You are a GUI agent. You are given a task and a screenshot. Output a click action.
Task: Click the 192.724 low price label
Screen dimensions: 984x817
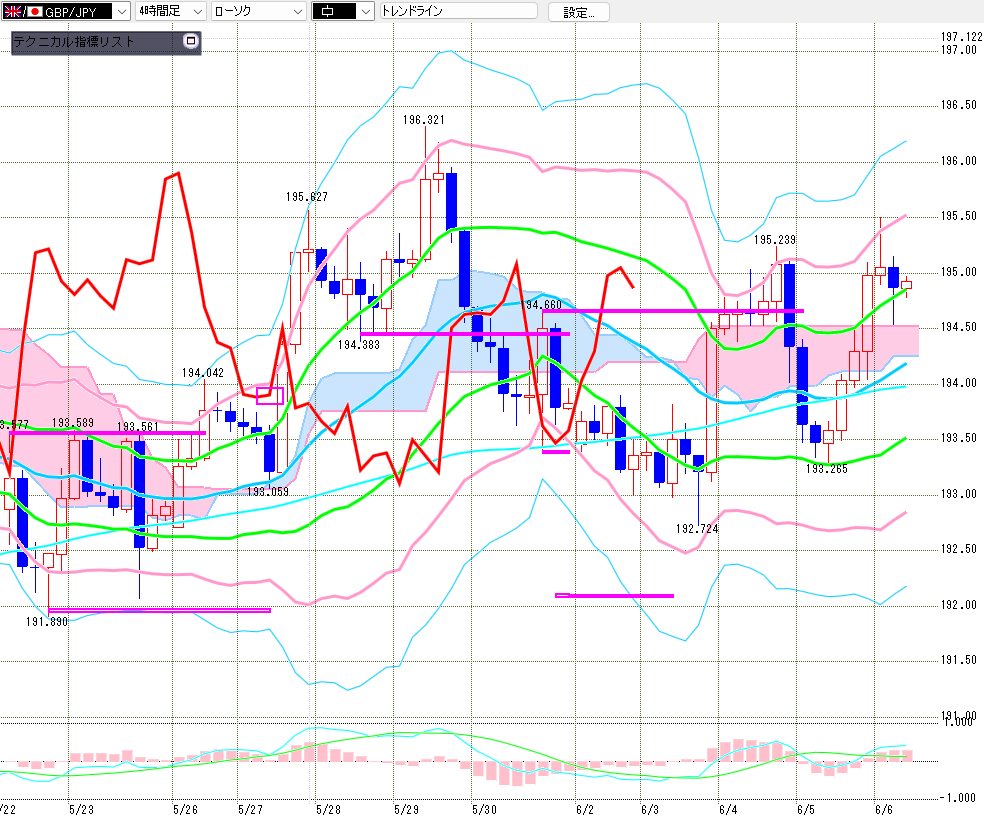tap(697, 529)
